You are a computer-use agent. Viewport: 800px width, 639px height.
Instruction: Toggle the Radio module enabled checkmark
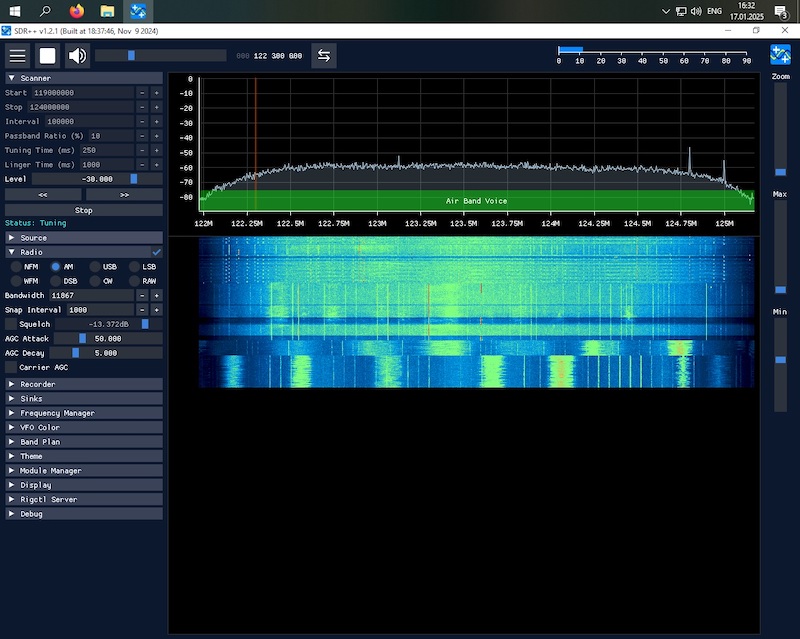[x=157, y=252]
